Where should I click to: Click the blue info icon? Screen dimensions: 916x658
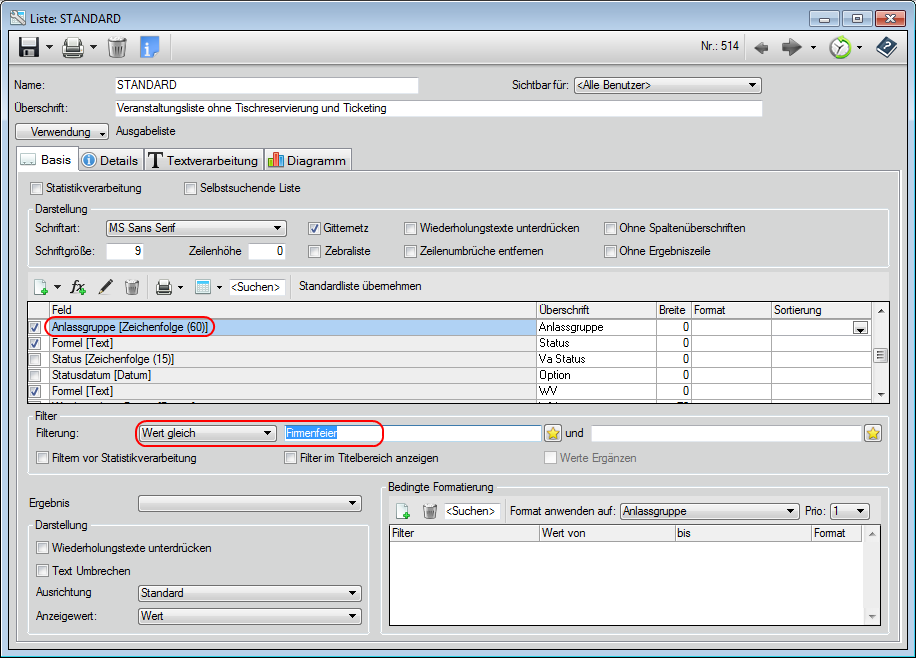[149, 47]
